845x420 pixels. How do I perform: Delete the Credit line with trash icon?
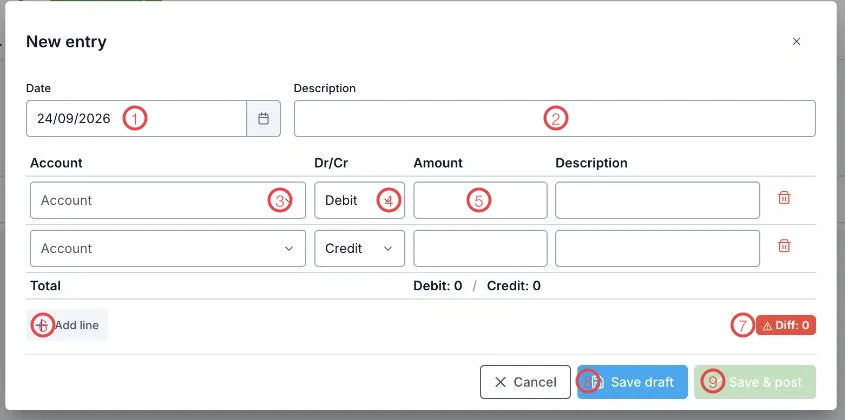(784, 246)
